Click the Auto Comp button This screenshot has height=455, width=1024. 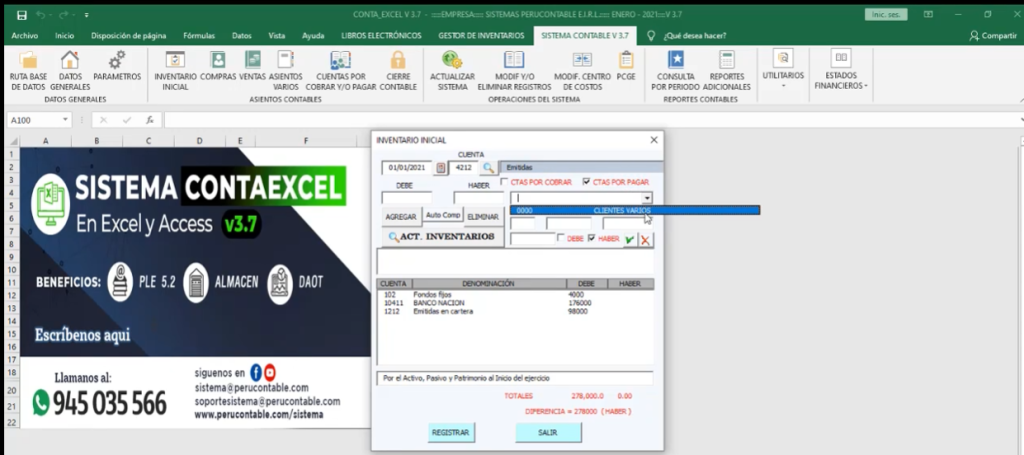coord(443,215)
